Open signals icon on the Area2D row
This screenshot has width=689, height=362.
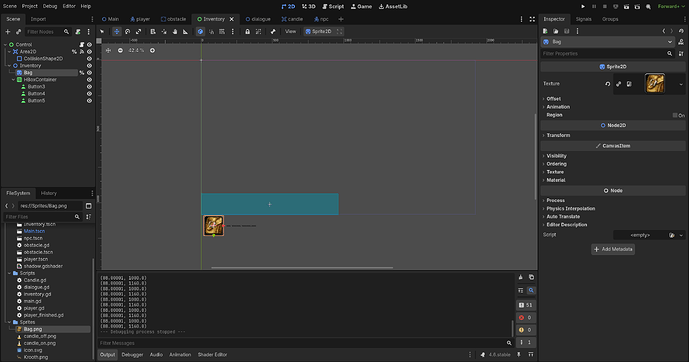(82, 51)
